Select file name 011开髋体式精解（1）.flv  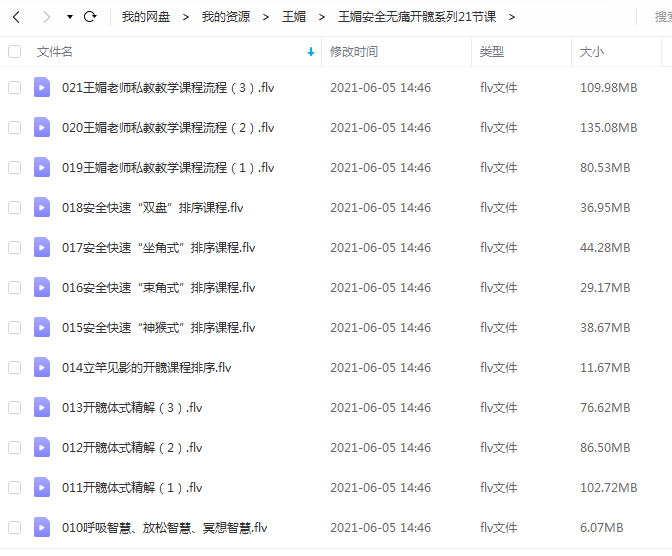click(132, 487)
